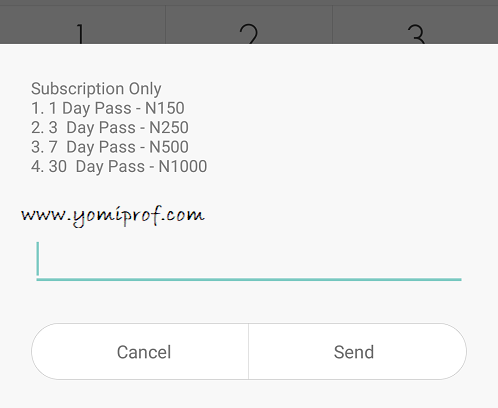The width and height of the screenshot is (498, 408).
Task: Click the divider between Cancel and Send
Action: 248,351
